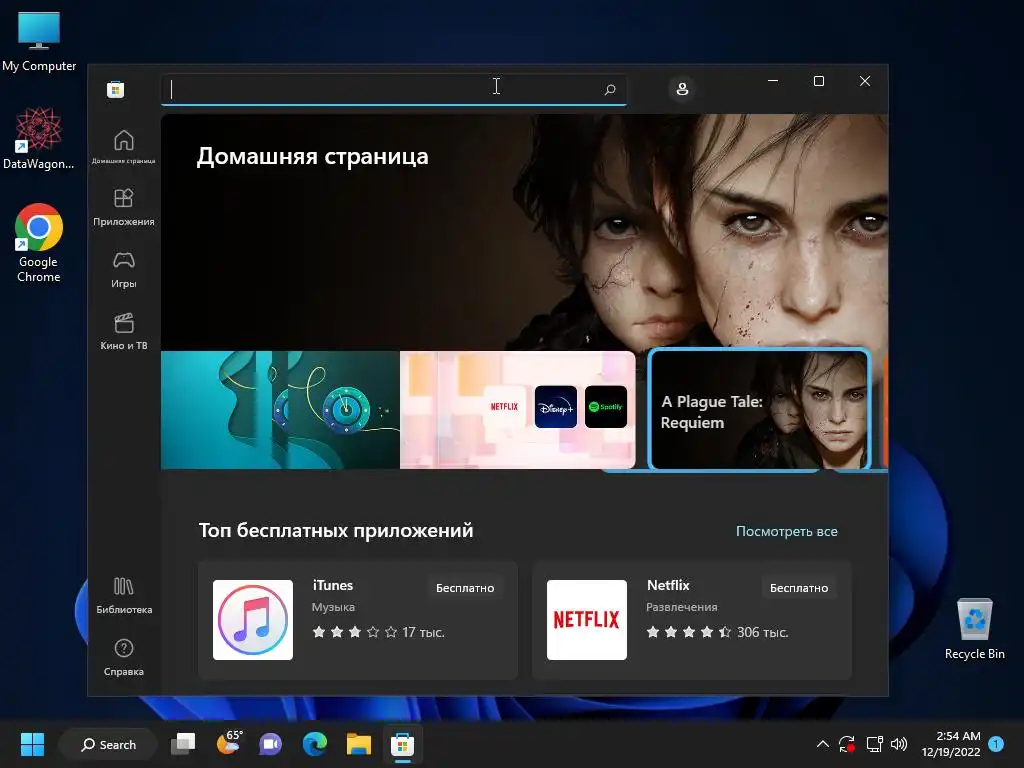This screenshot has width=1024, height=768.
Task: Open the weather widget showing 65°
Action: click(x=228, y=743)
